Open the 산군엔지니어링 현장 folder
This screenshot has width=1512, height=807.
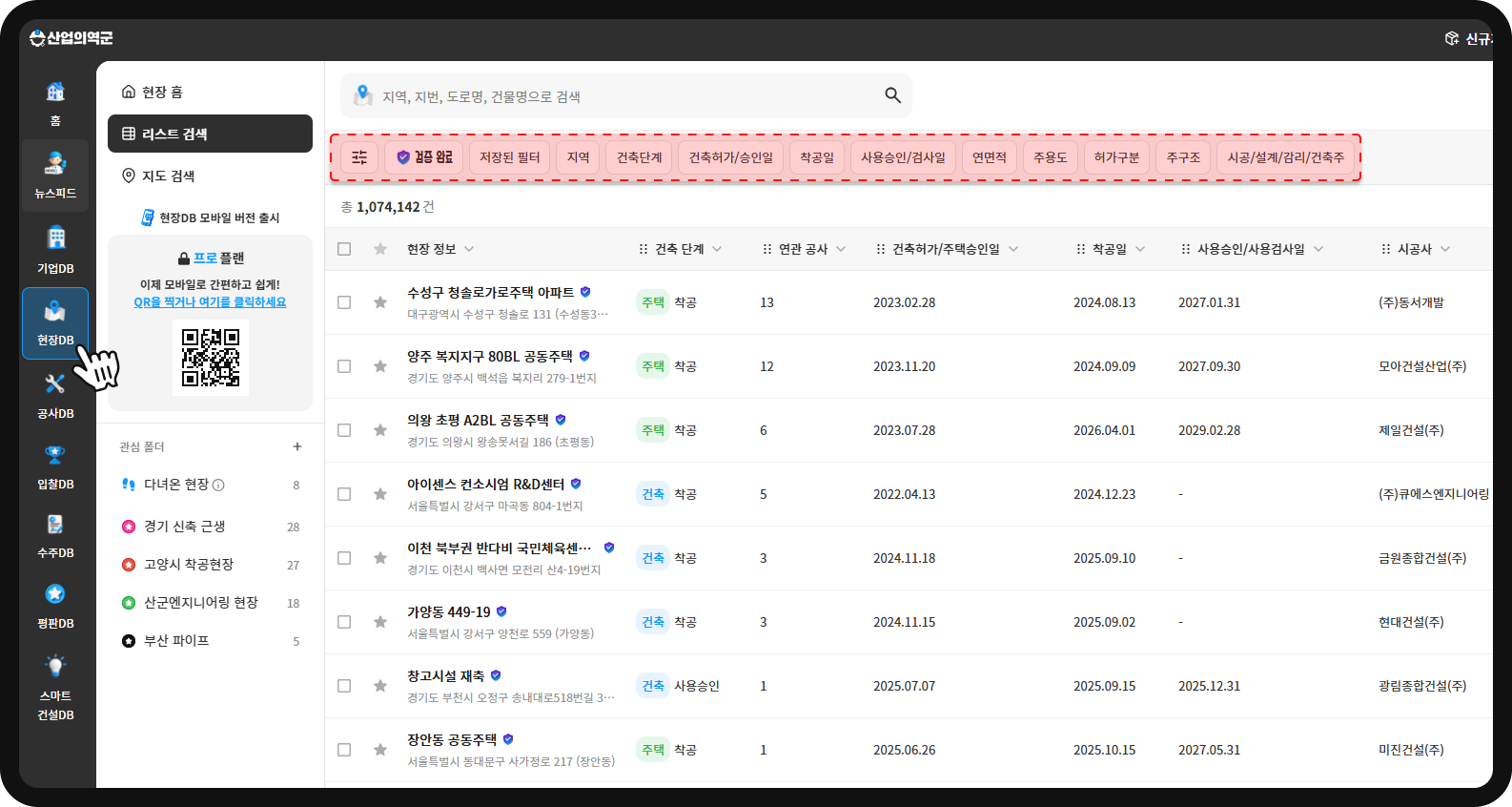pyautogui.click(x=210, y=603)
